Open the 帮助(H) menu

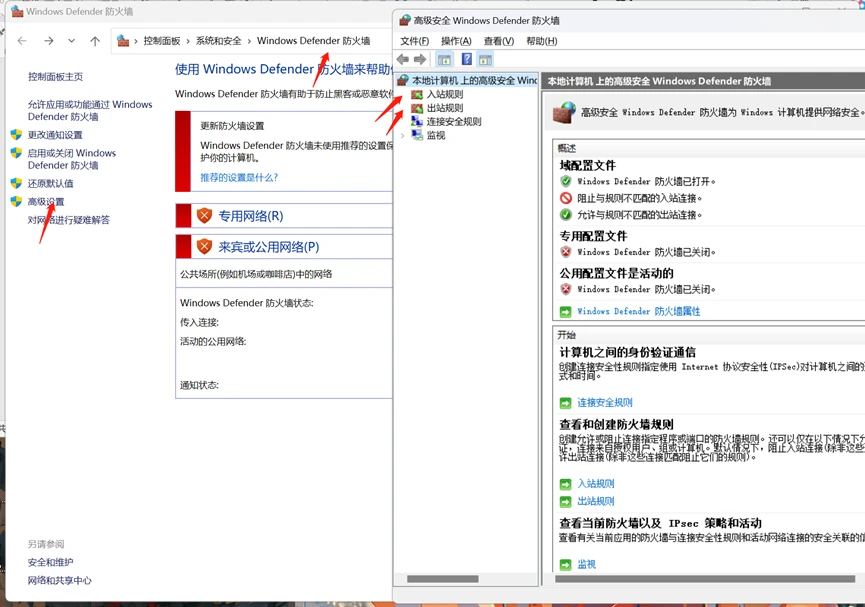tap(542, 41)
